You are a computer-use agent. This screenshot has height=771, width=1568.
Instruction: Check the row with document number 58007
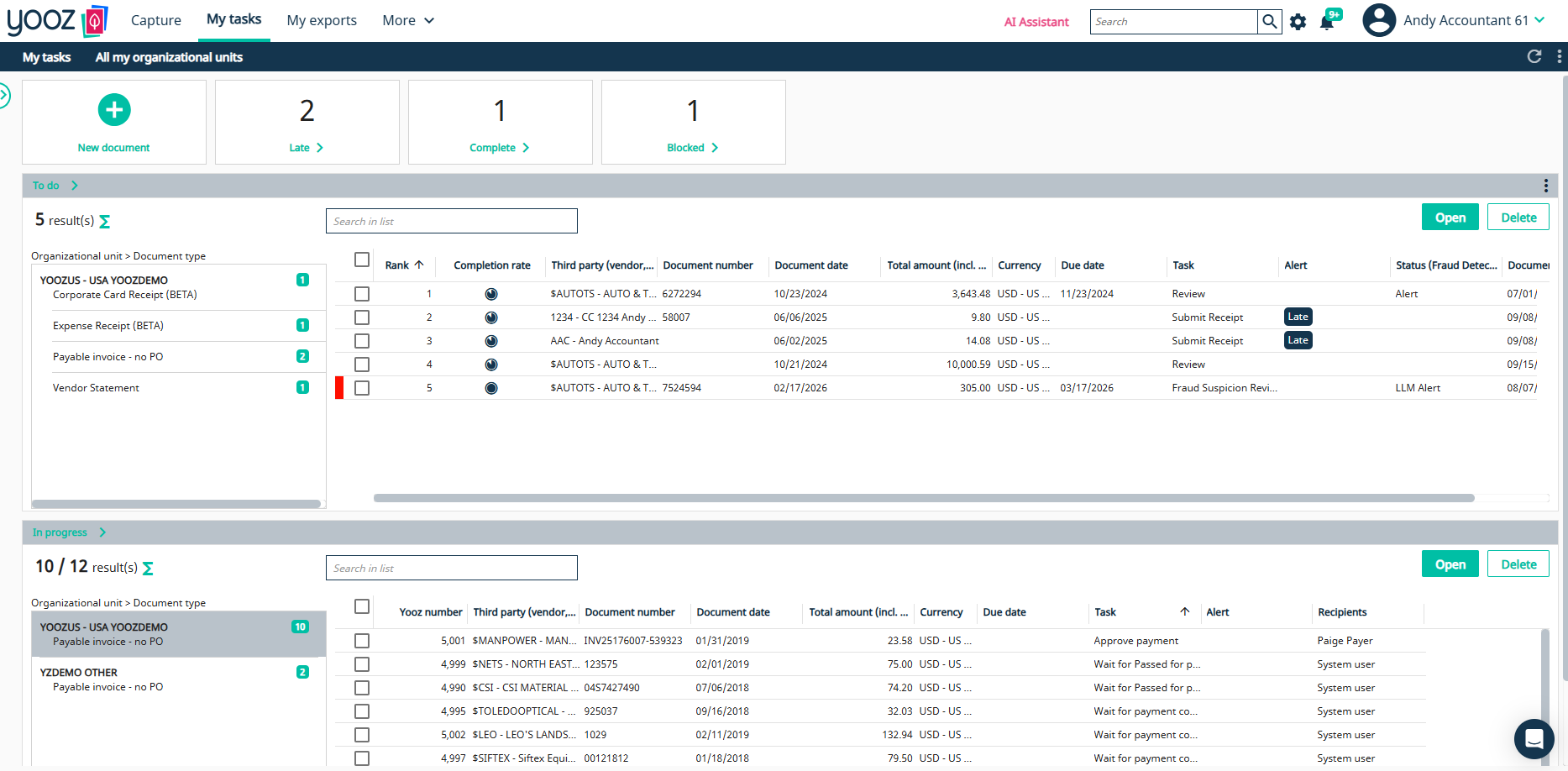tap(362, 317)
